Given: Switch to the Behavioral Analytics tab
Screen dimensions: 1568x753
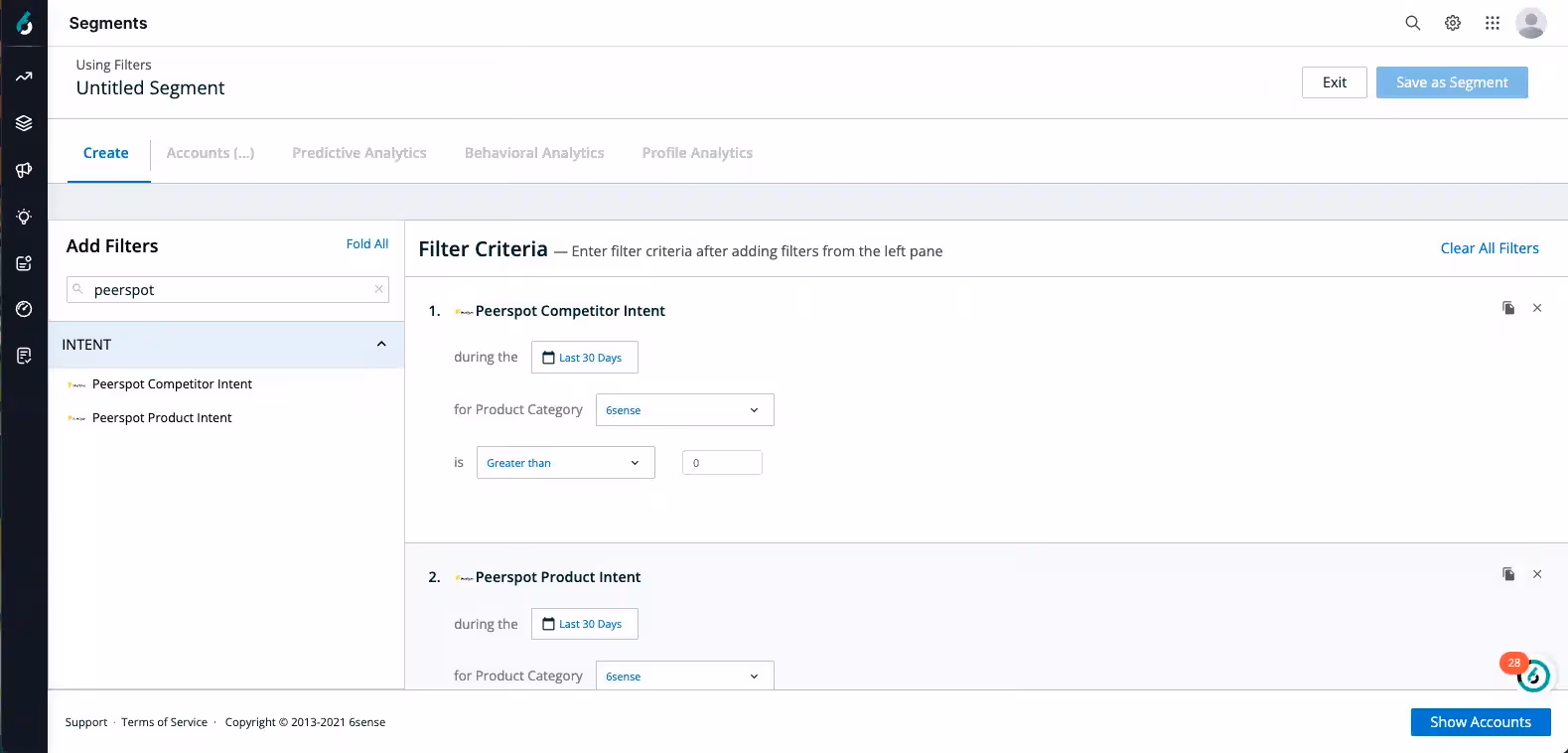Looking at the screenshot, I should pyautogui.click(x=534, y=153).
